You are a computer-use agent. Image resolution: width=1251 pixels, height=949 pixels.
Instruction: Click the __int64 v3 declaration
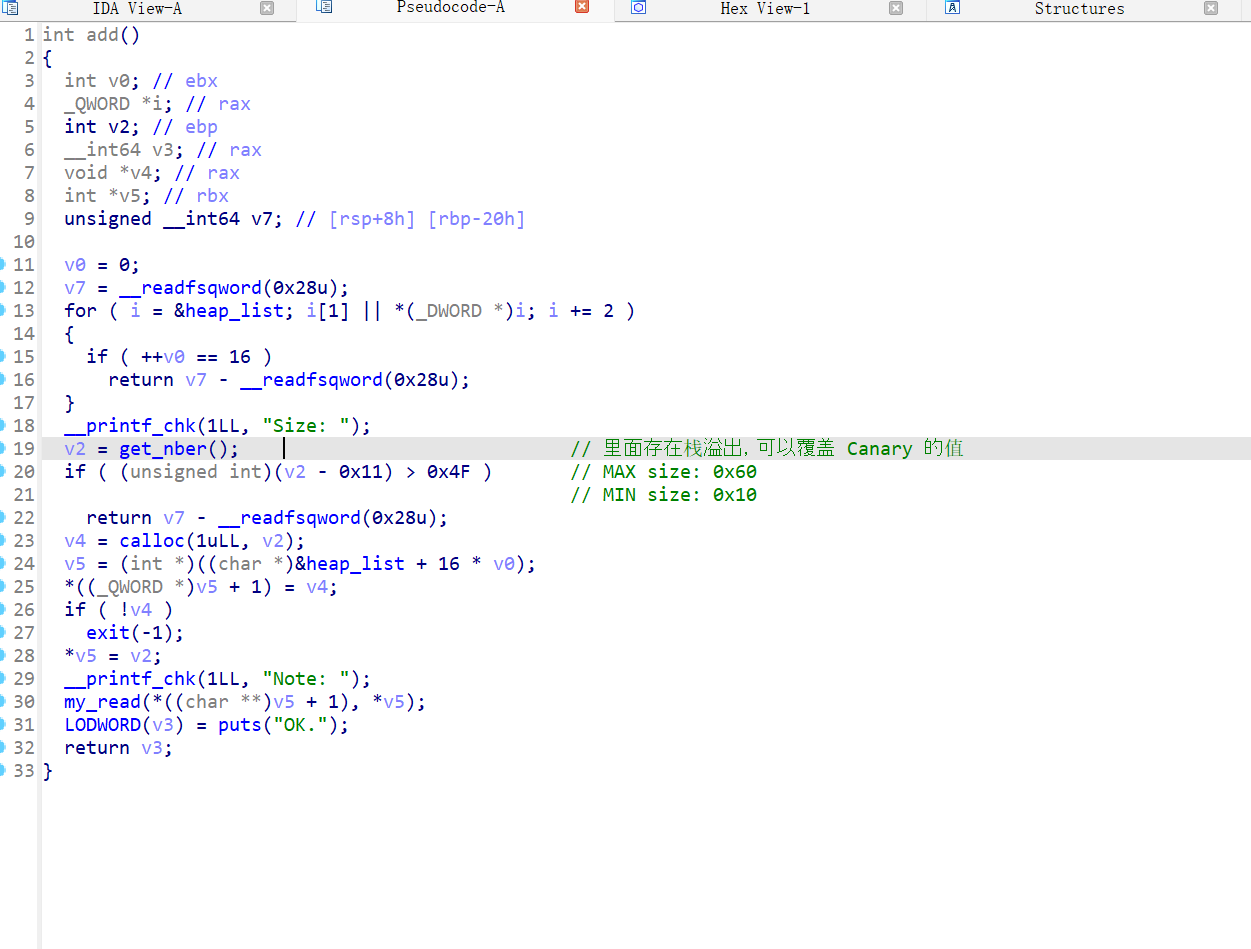point(124,150)
